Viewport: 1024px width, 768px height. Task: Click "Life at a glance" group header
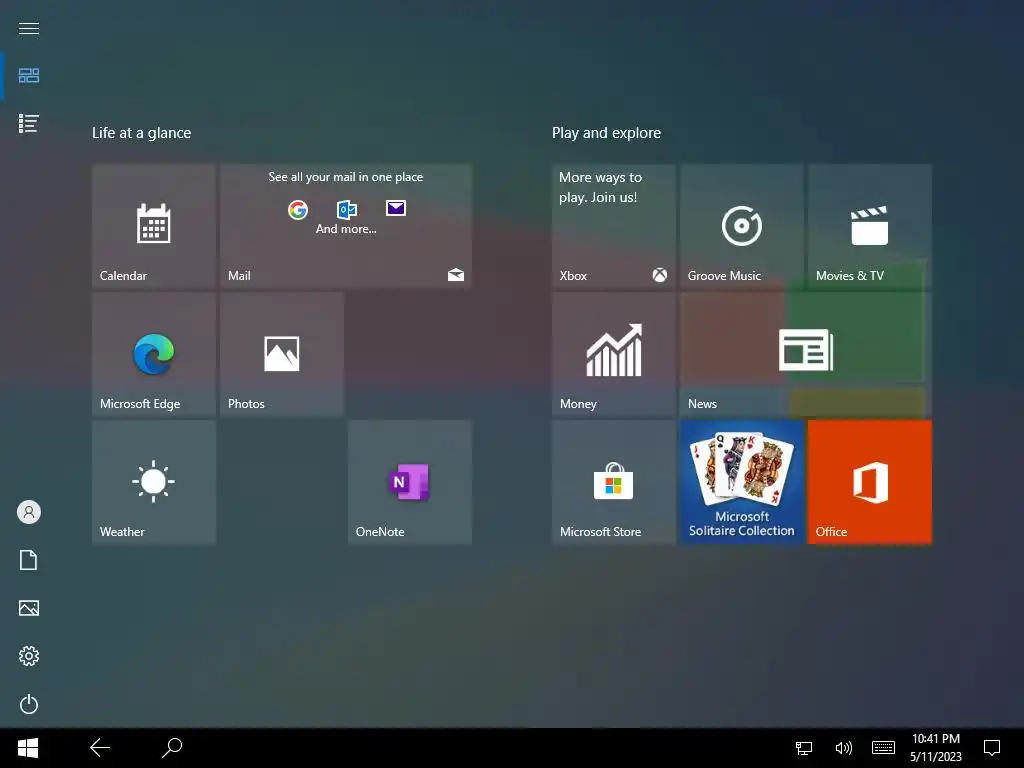pos(142,133)
